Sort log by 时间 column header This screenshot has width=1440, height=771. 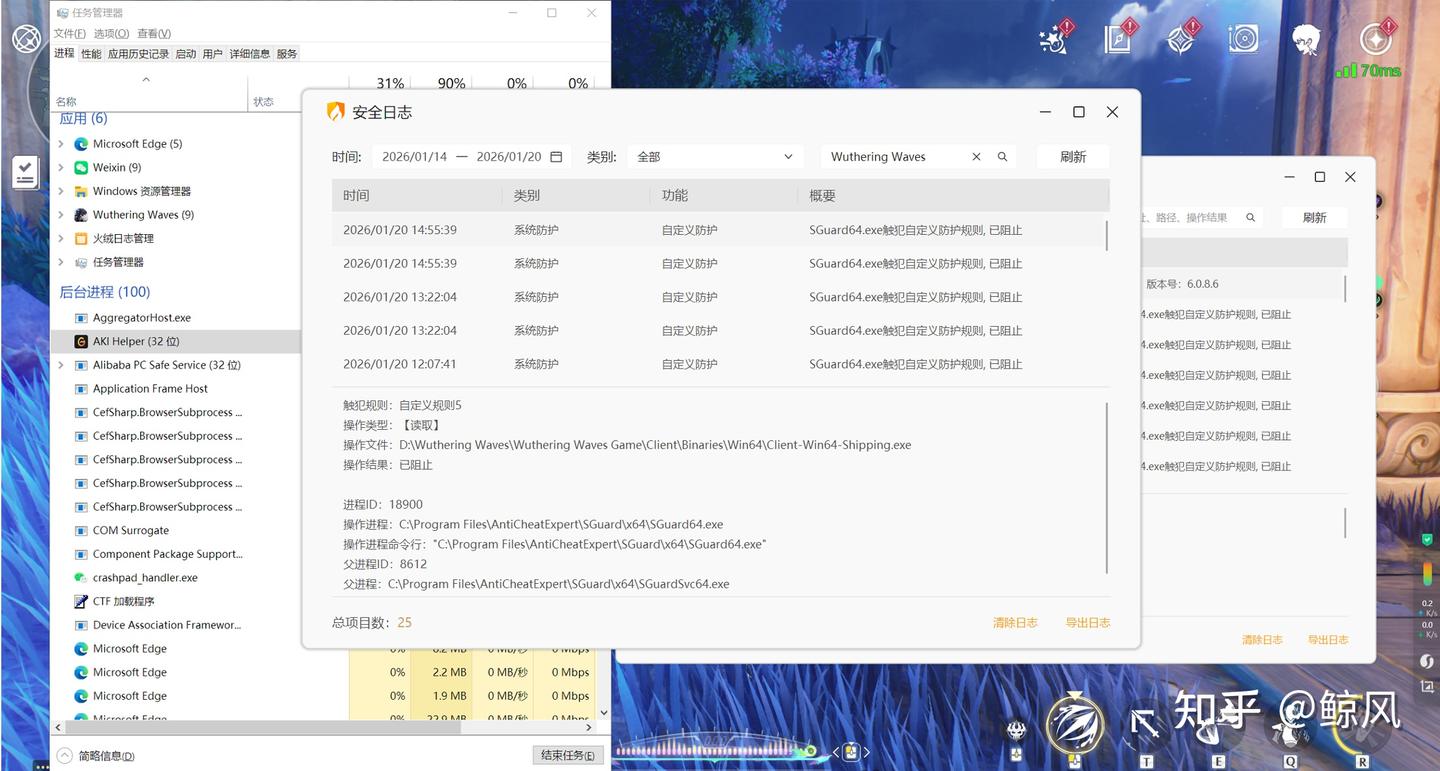(417, 196)
